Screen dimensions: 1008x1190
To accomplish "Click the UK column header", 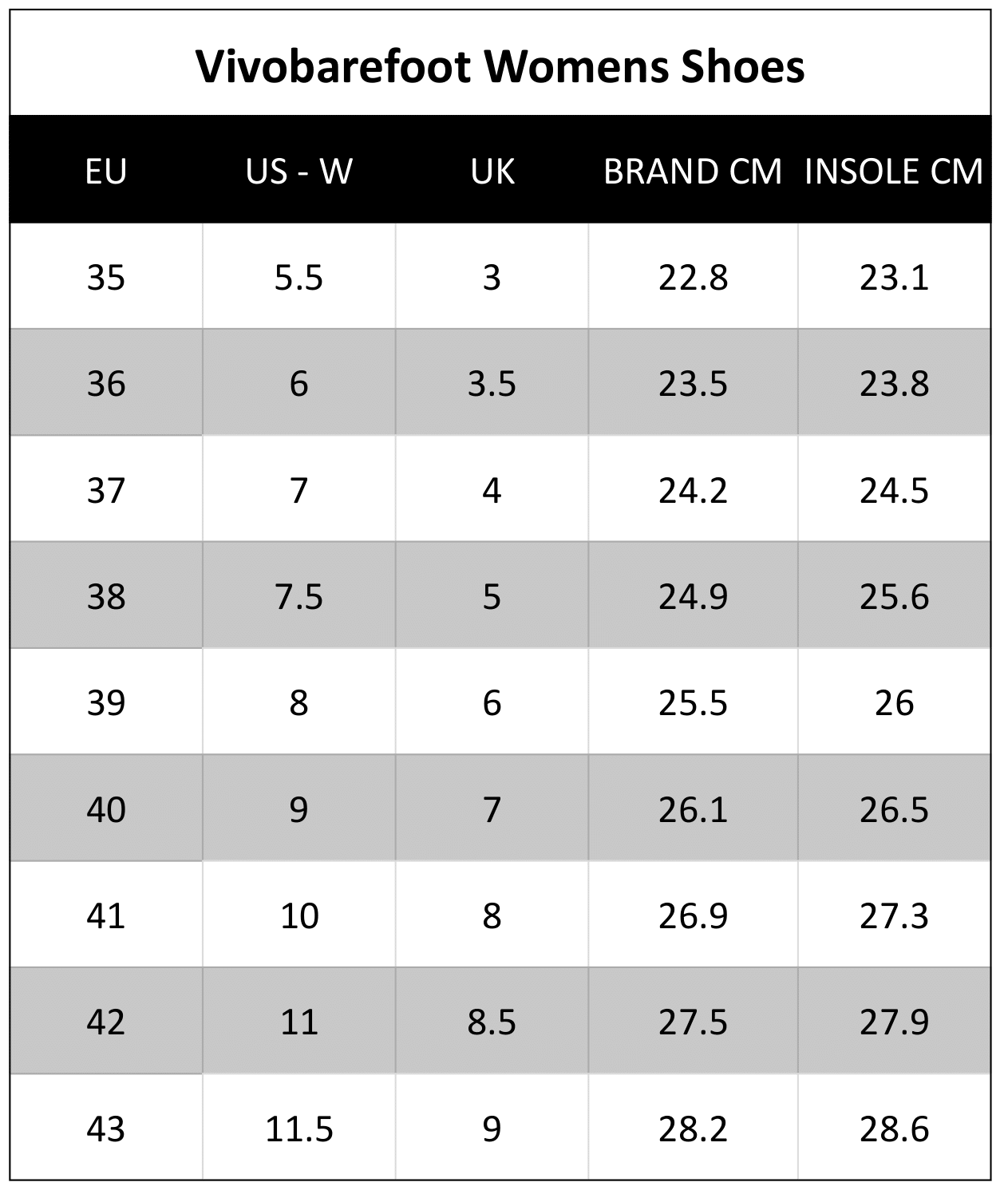I will click(492, 171).
